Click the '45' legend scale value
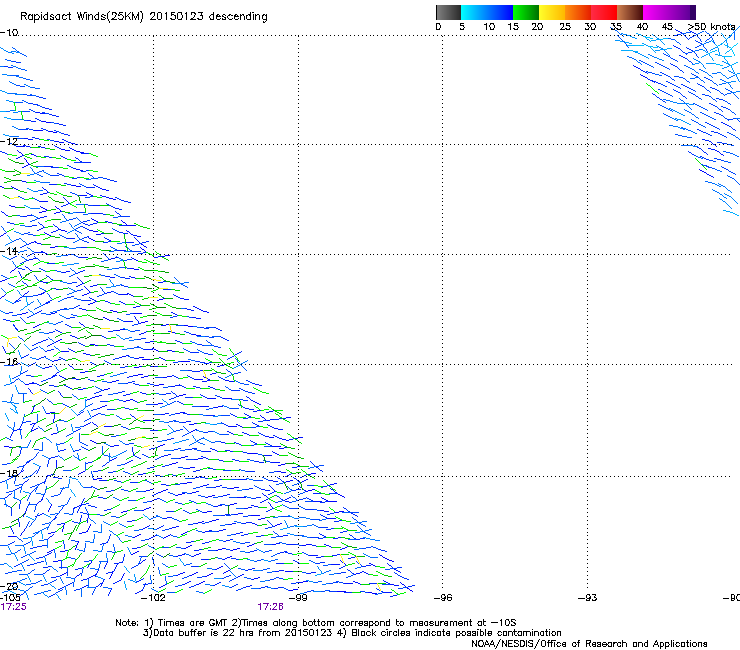740x650 pixels. [x=667, y=27]
